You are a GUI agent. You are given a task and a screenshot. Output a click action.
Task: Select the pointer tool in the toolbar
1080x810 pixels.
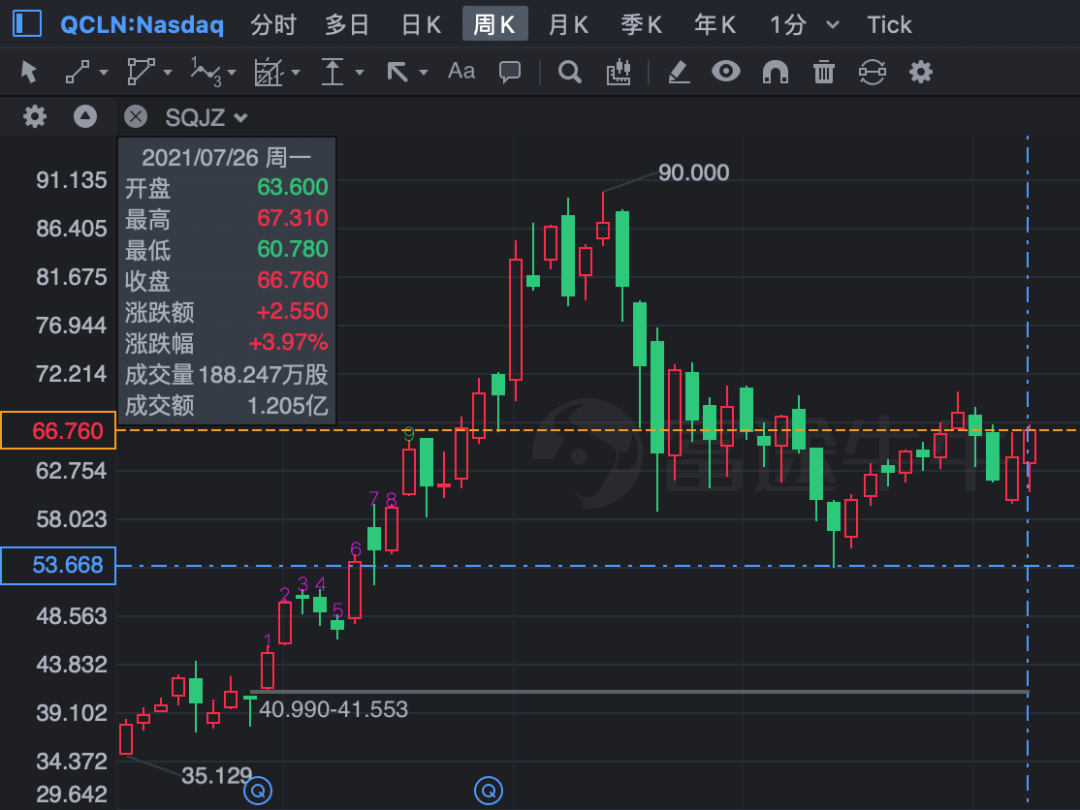pyautogui.click(x=28, y=71)
